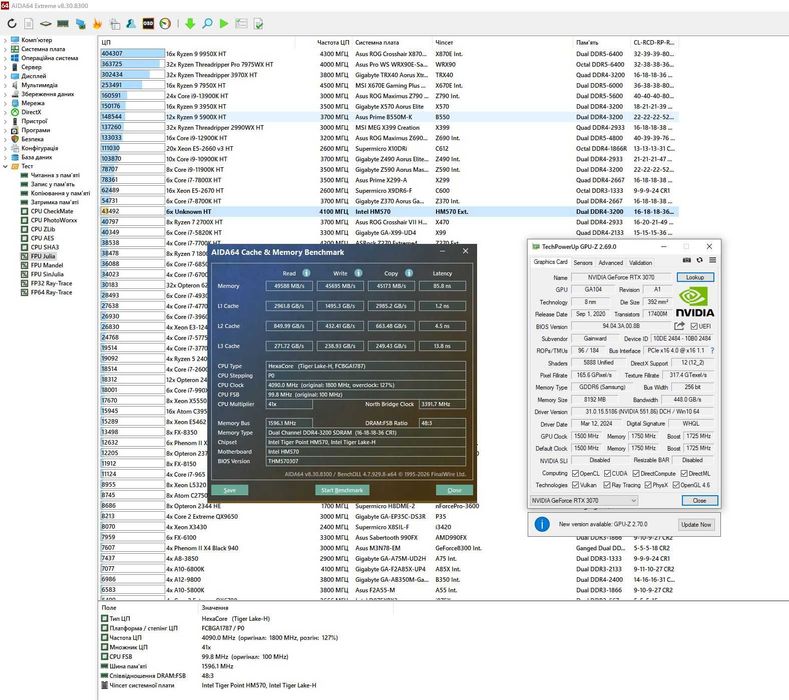Switch to the Advanced tab in GPU-Z

610,262
